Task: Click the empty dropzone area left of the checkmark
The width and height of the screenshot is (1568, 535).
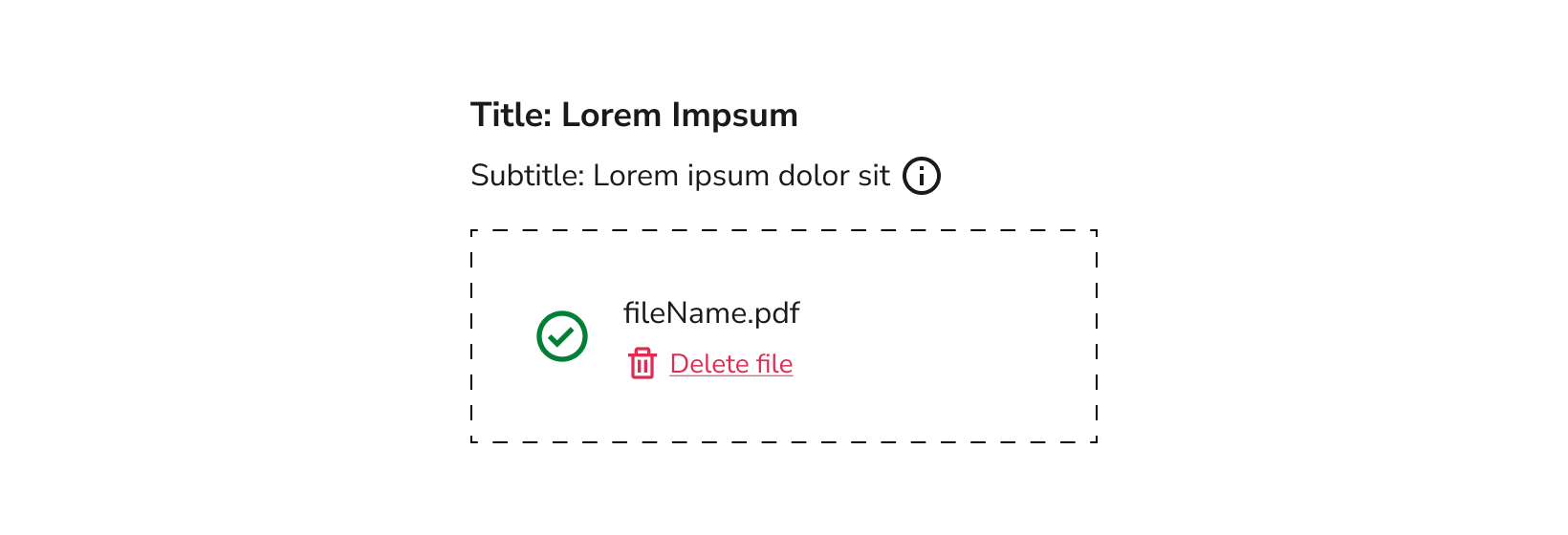Action: click(x=504, y=336)
